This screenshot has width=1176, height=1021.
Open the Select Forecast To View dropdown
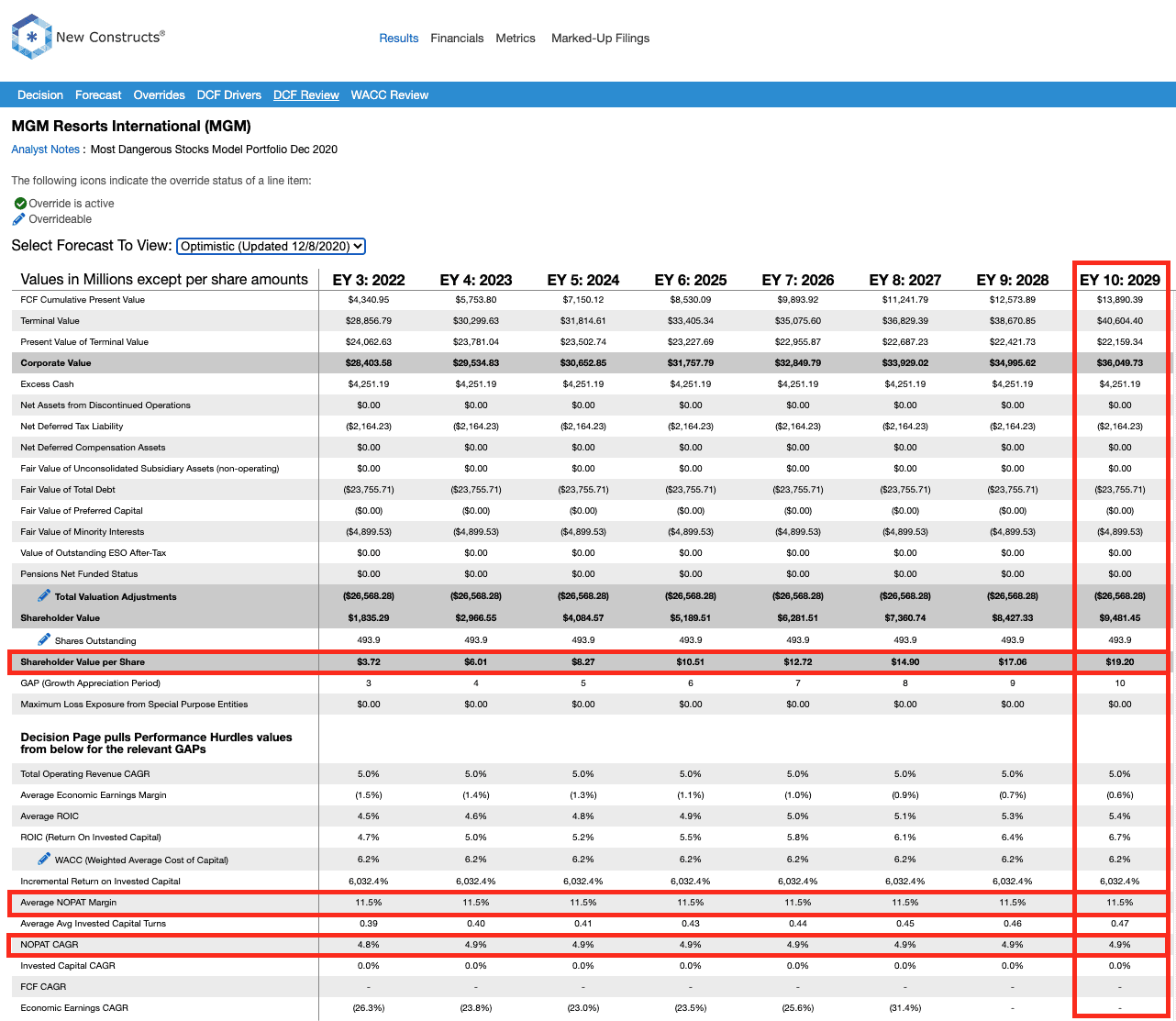271,246
